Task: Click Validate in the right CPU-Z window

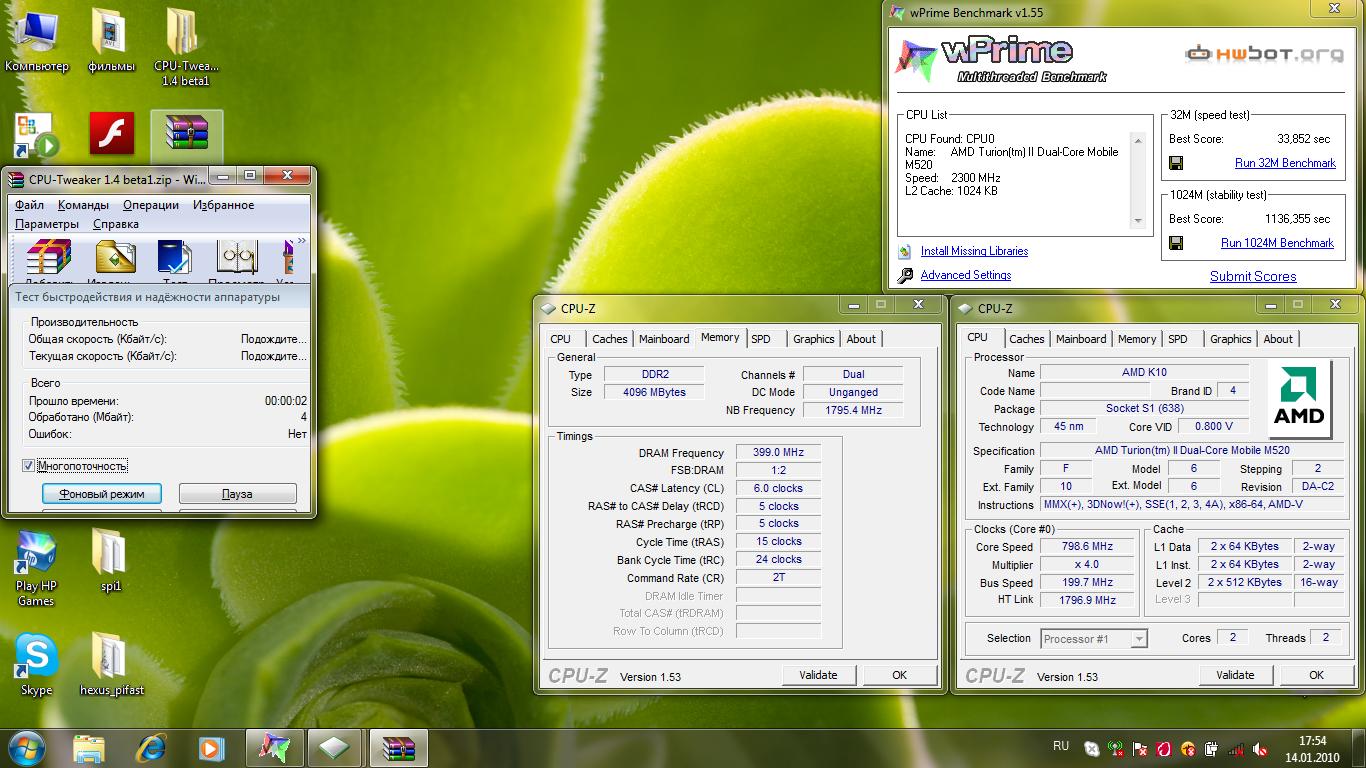Action: 1235,675
